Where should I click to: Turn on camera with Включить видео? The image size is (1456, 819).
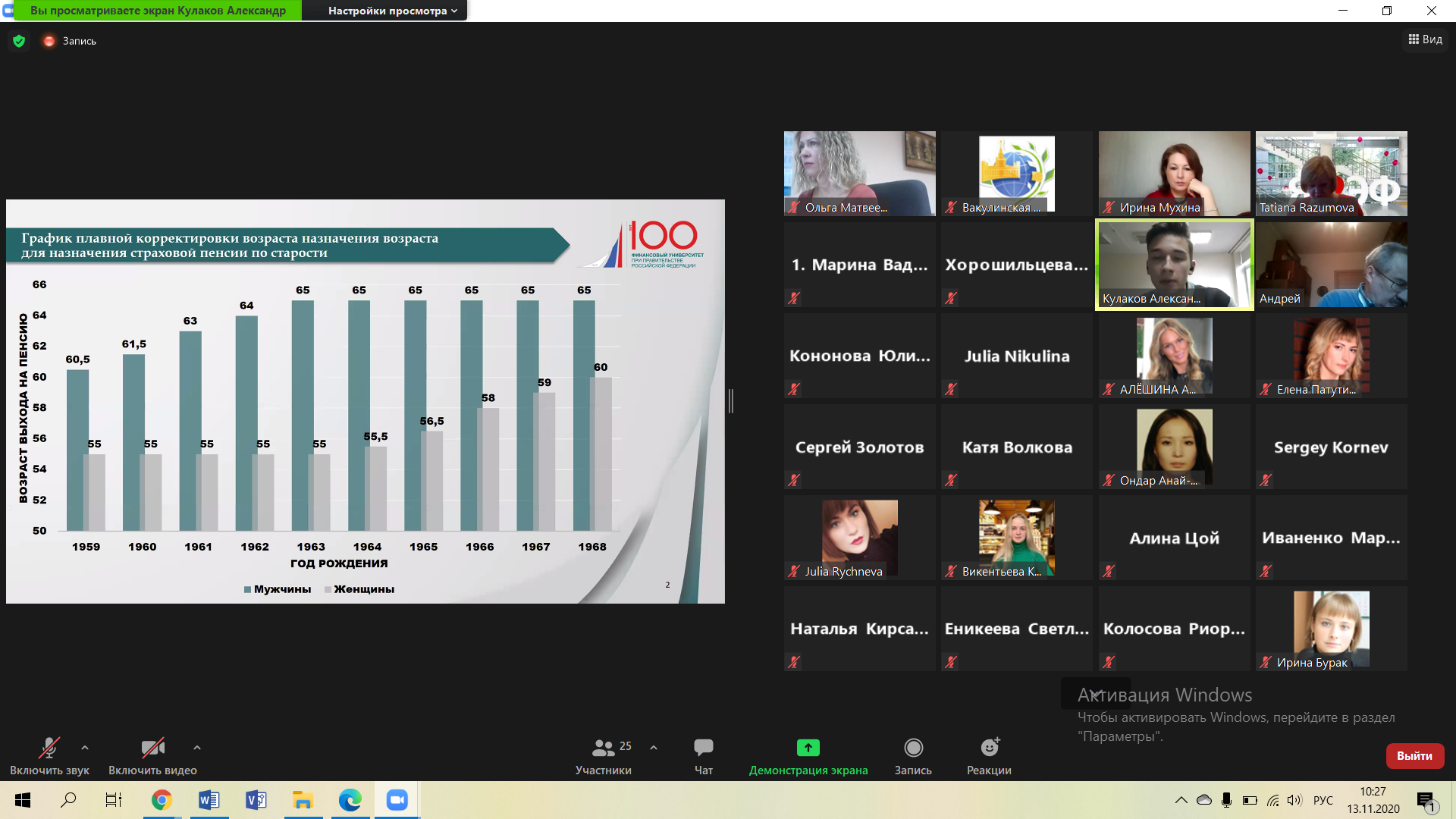coord(152,756)
